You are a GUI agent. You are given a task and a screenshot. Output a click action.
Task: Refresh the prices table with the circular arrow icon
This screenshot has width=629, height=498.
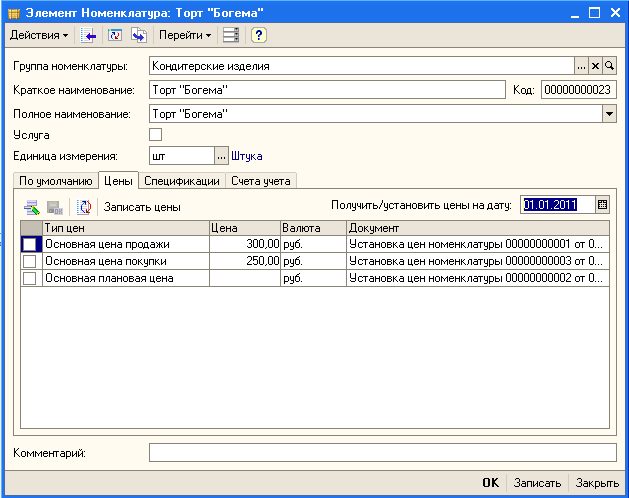pos(84,207)
